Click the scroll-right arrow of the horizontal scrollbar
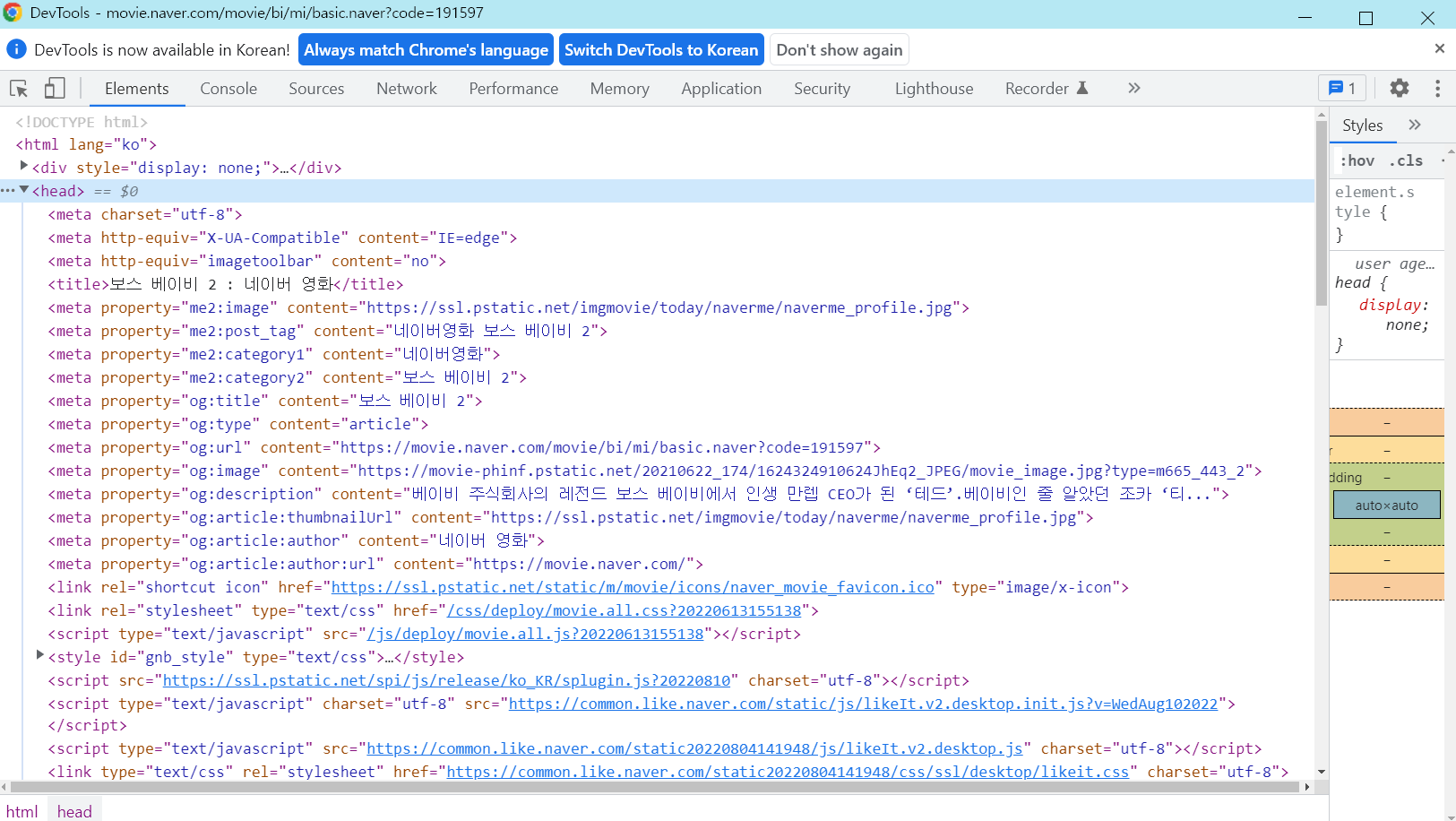1456x821 pixels. click(x=1307, y=787)
